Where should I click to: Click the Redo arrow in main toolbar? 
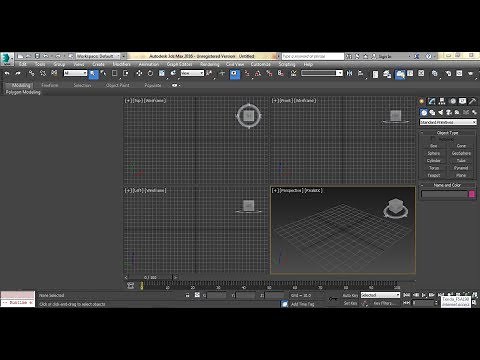(18, 73)
